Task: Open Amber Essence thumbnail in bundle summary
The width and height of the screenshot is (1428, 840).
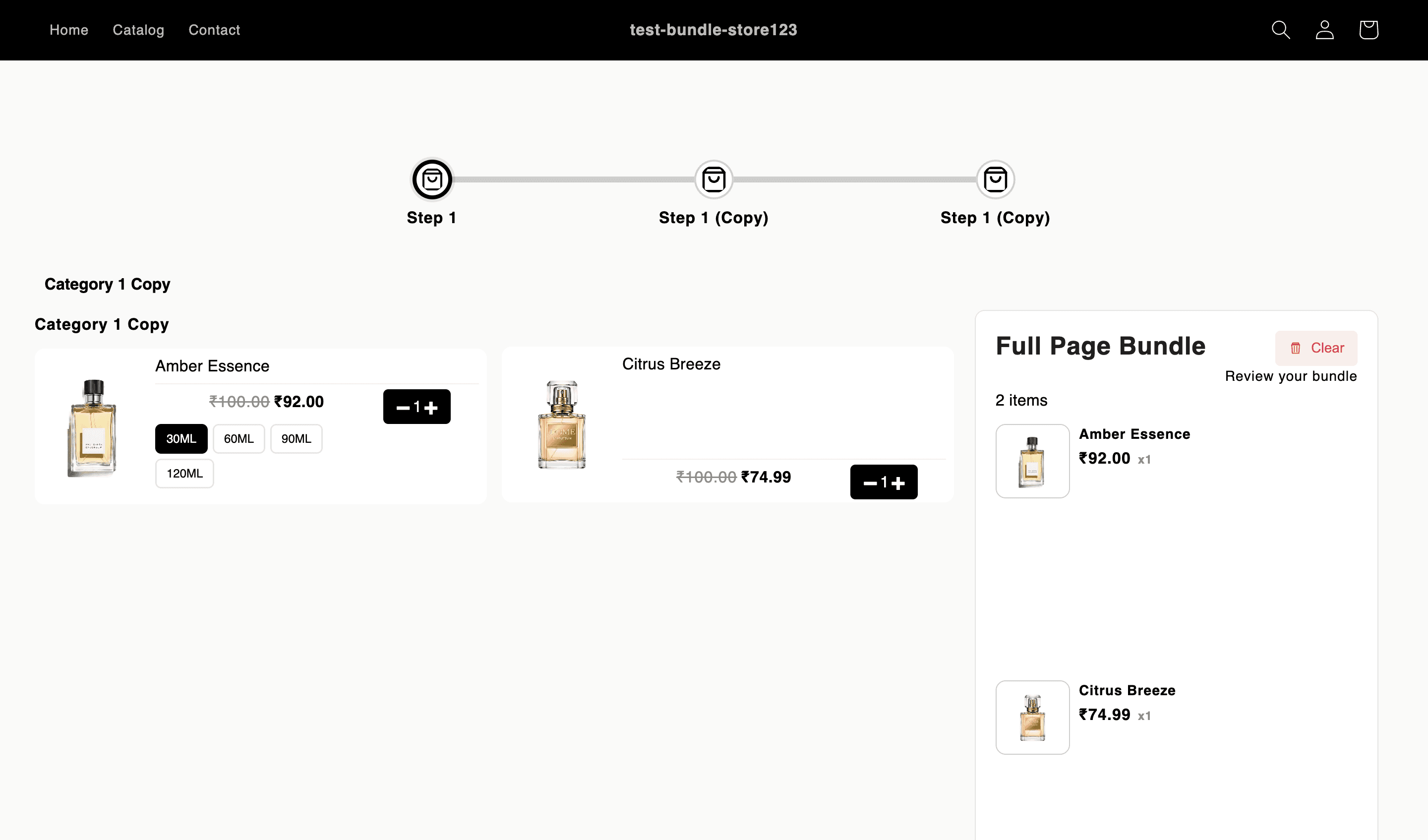Action: click(1032, 461)
